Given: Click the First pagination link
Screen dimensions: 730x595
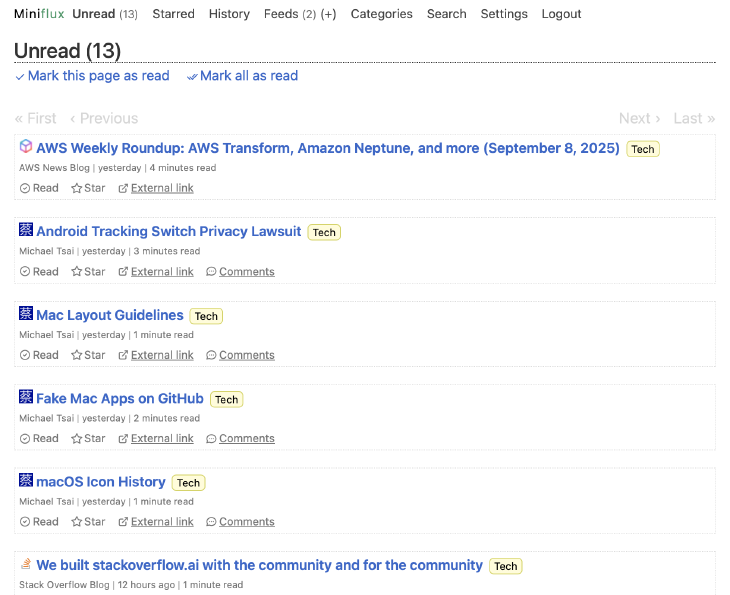Looking at the screenshot, I should [36, 118].
